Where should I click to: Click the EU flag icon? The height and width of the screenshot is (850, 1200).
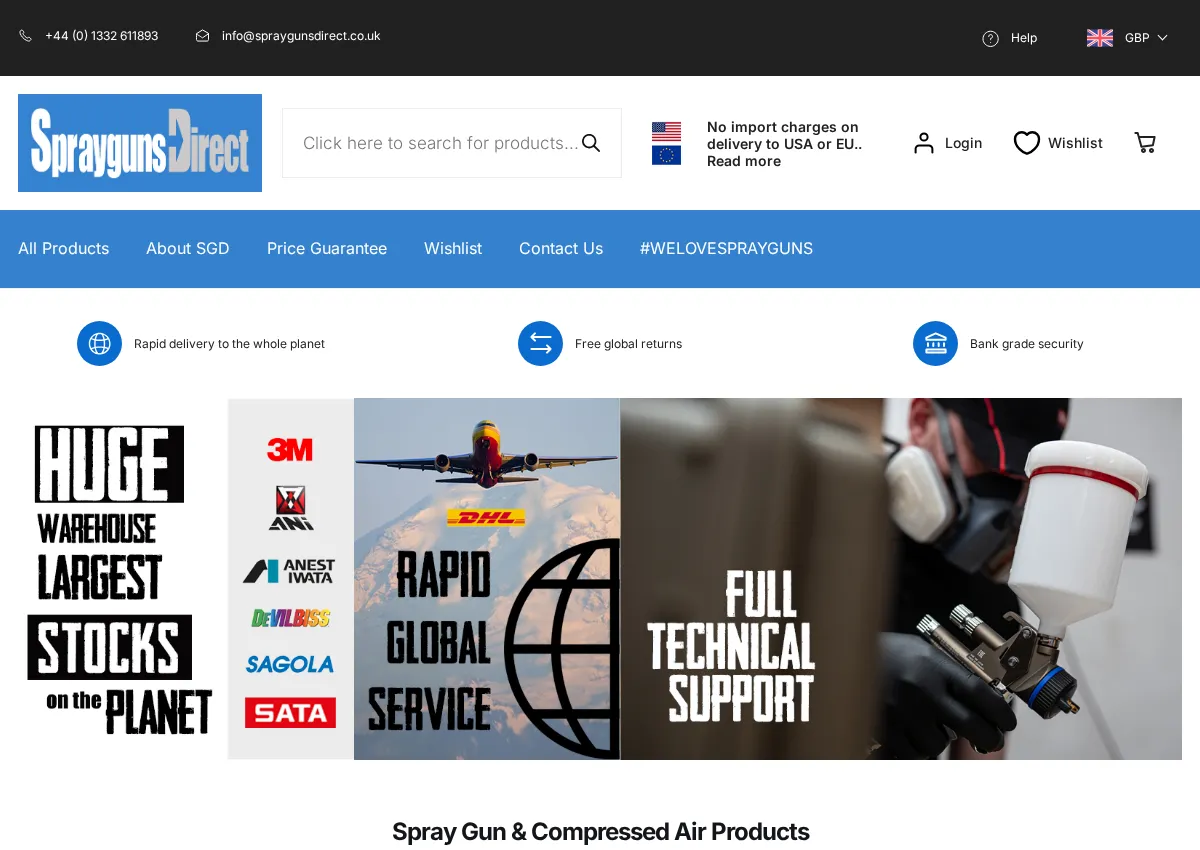[666, 155]
